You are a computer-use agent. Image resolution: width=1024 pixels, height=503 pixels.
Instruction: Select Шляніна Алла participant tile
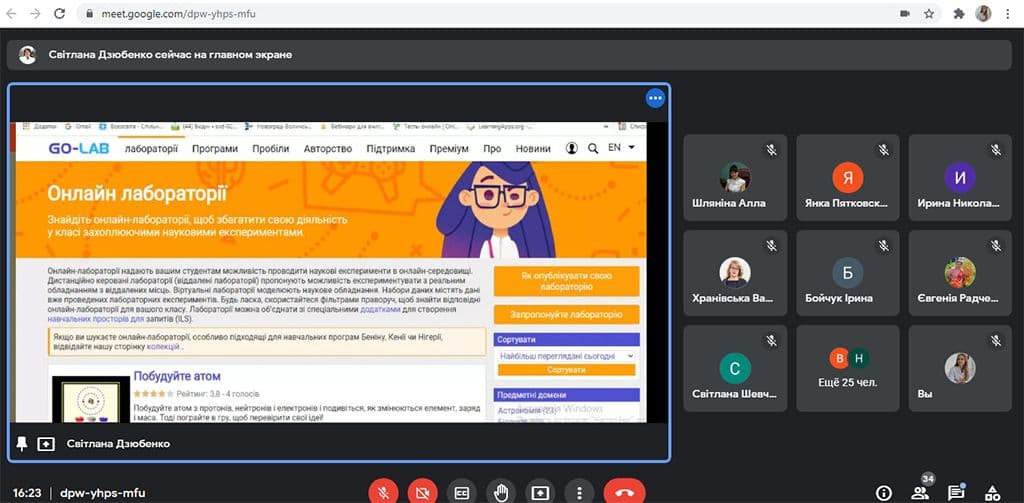735,177
